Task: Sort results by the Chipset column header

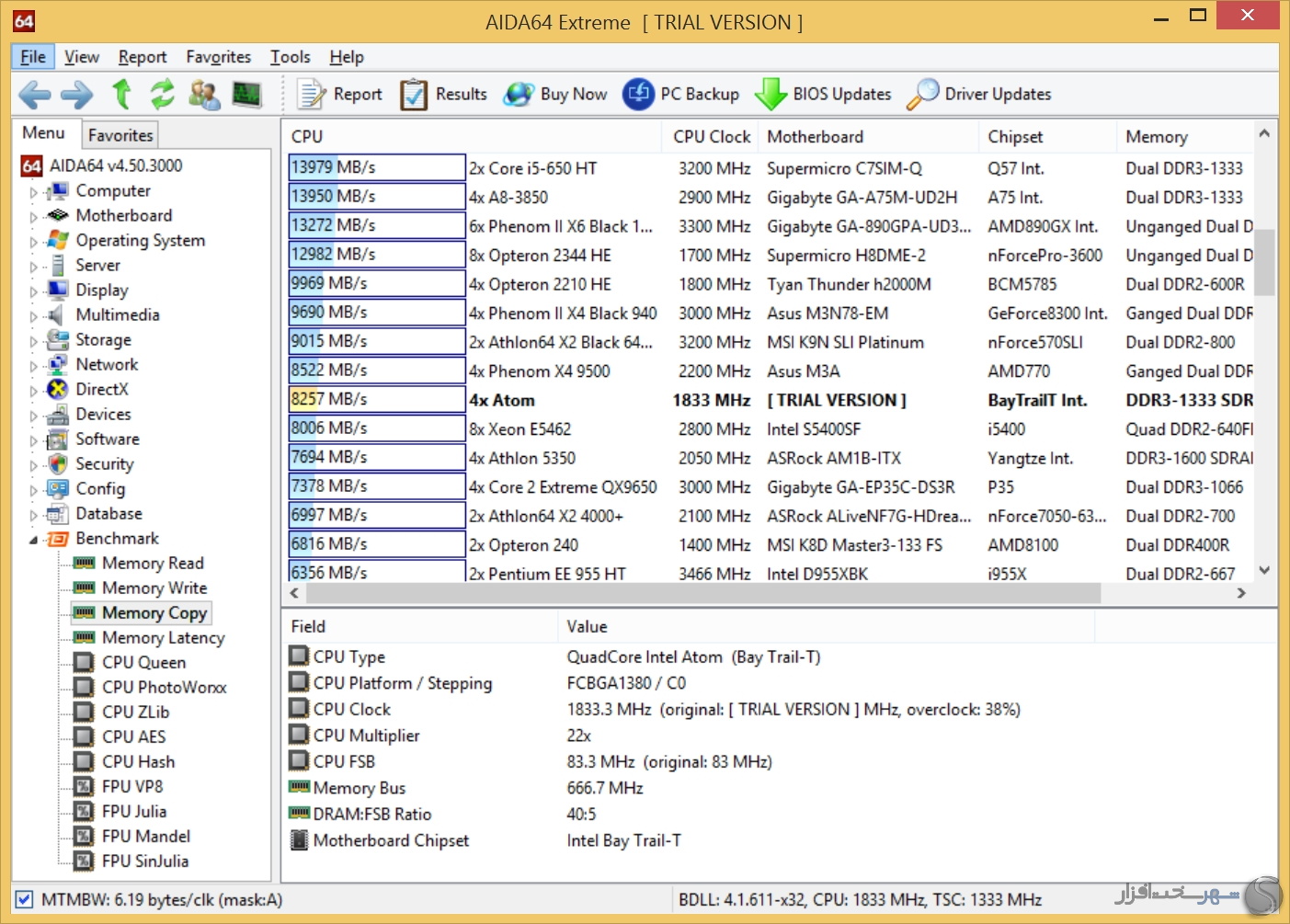Action: [1047, 136]
